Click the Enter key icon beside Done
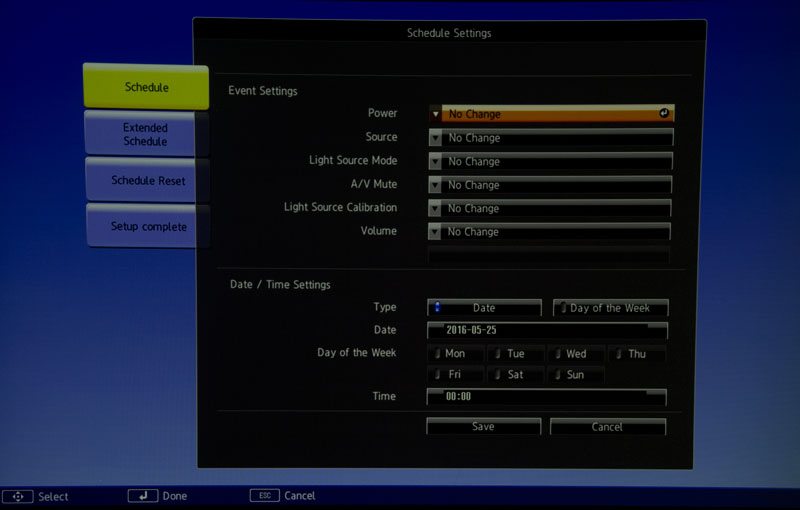The image size is (800, 510). point(143,496)
